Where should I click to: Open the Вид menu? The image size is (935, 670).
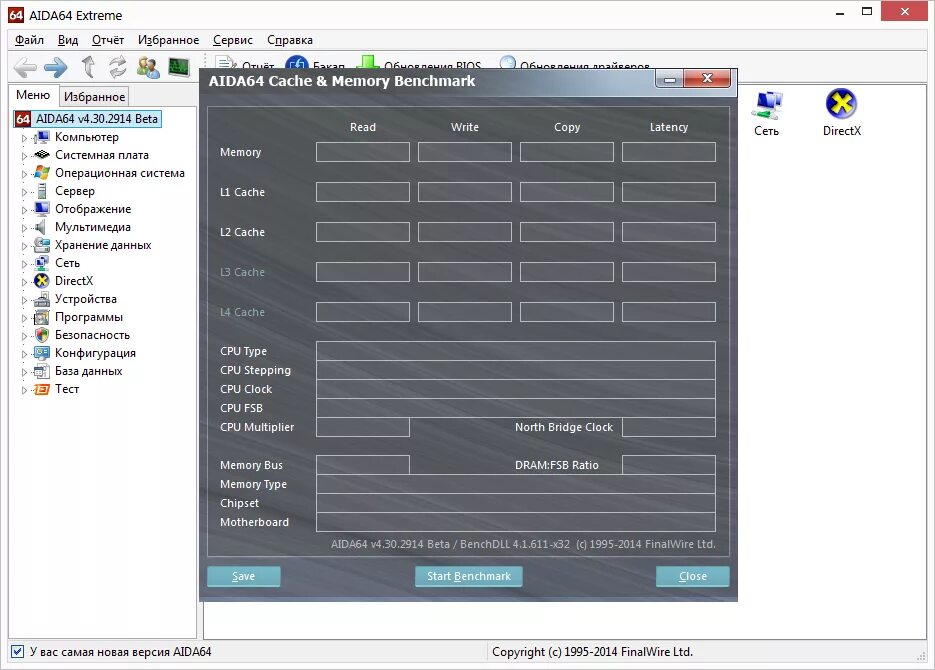[68, 40]
